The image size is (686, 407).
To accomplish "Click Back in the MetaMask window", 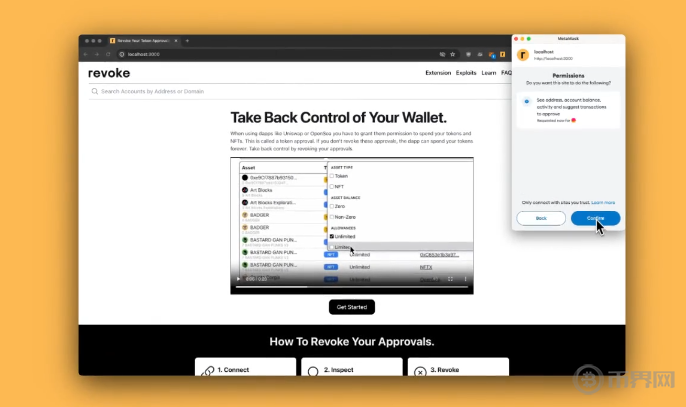I will [x=541, y=218].
